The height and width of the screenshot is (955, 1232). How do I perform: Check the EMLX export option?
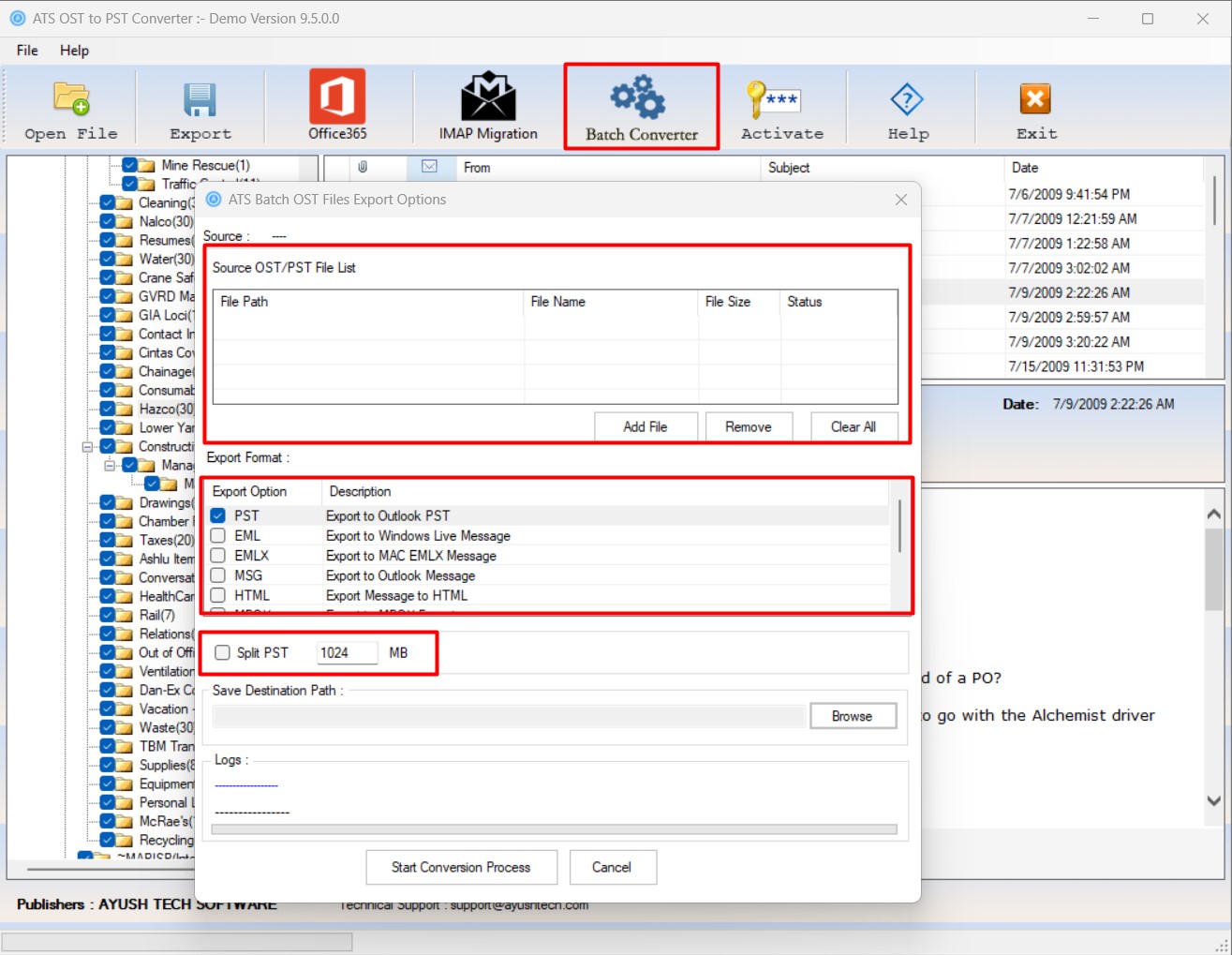pyautogui.click(x=218, y=555)
